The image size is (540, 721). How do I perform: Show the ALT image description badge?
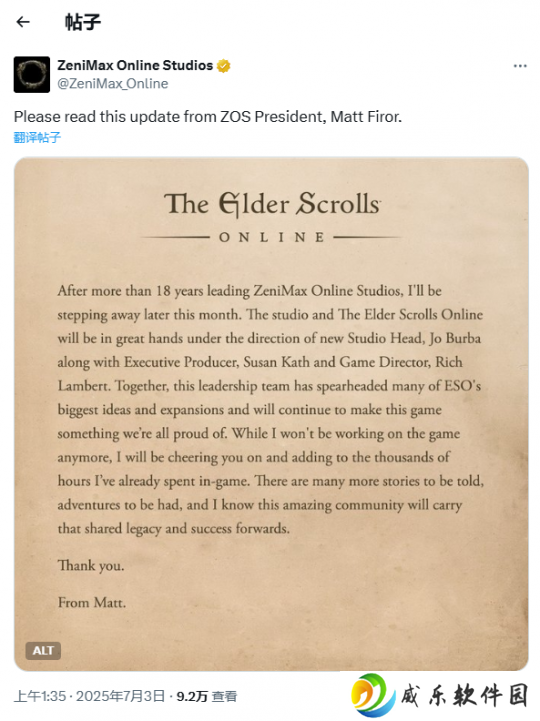tap(43, 651)
